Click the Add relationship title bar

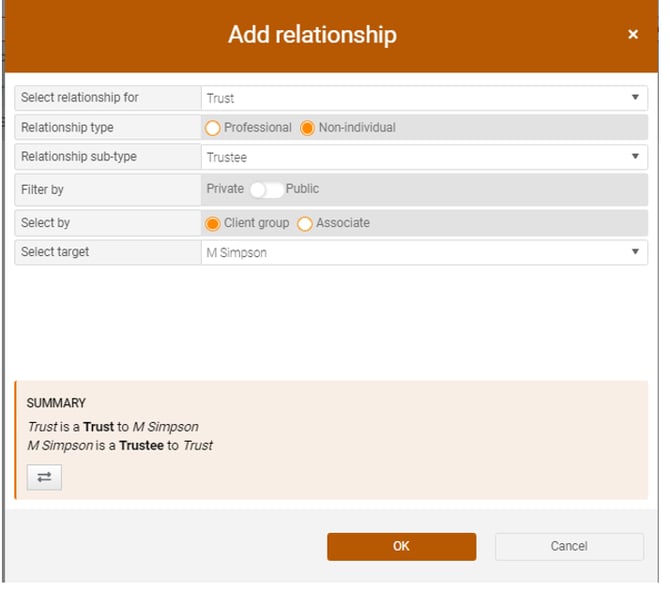pos(312,35)
